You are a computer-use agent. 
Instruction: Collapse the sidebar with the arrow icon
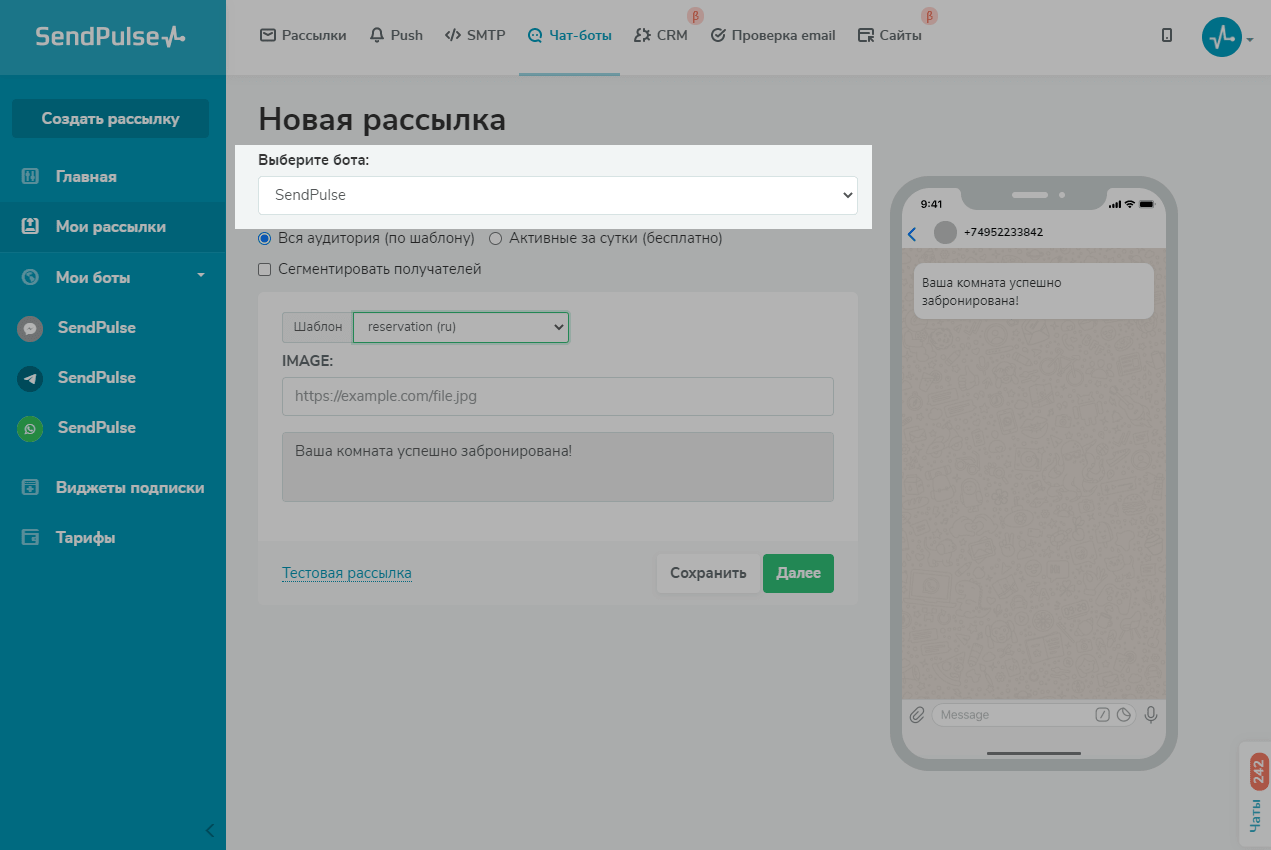point(210,830)
